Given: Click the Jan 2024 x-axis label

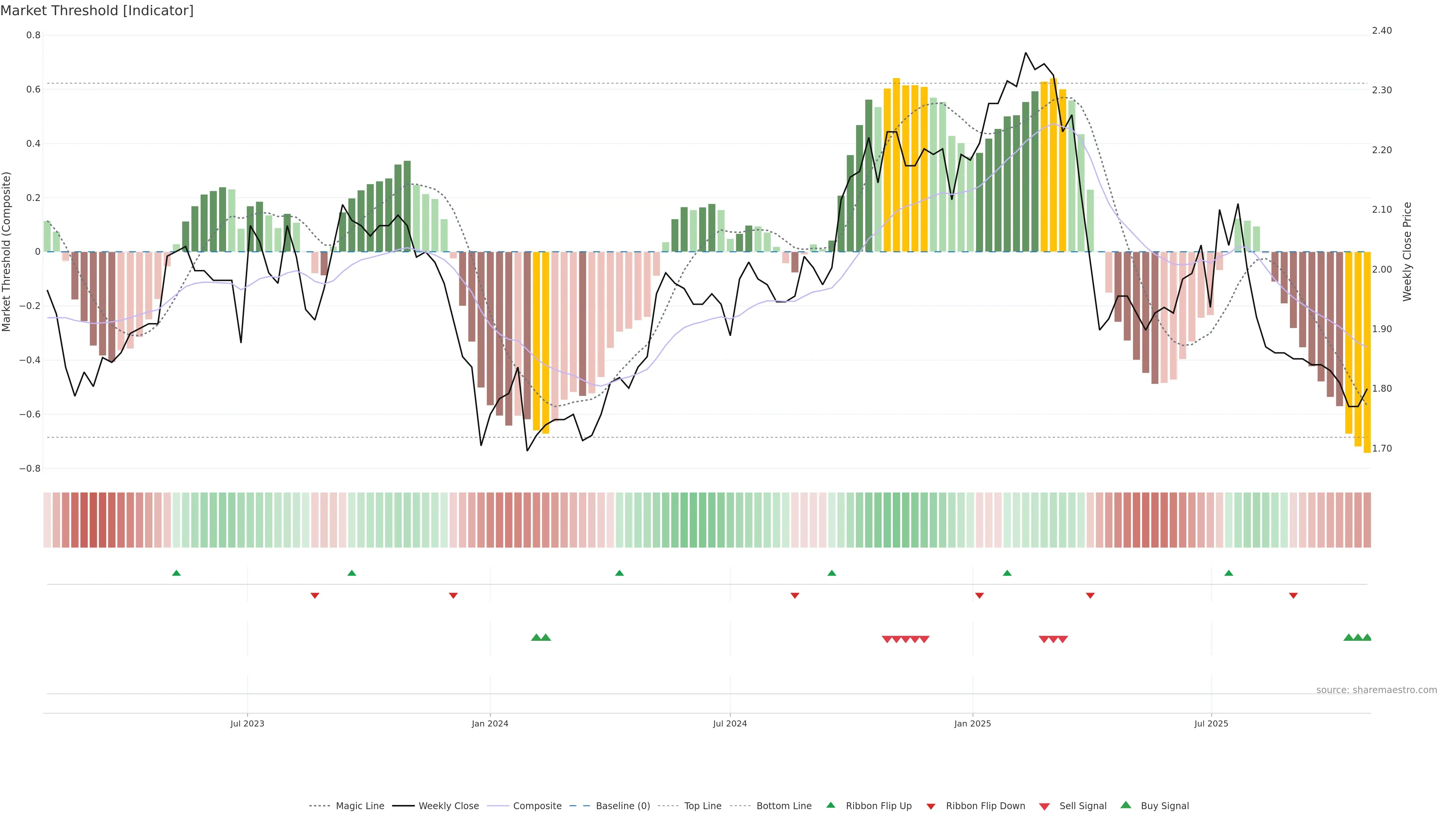Looking at the screenshot, I should point(490,723).
